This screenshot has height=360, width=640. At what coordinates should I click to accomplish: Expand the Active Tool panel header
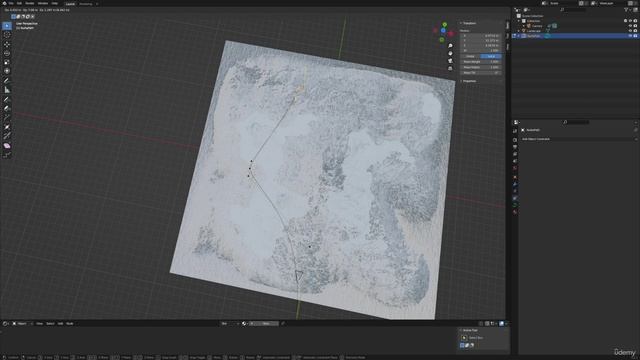(469, 330)
